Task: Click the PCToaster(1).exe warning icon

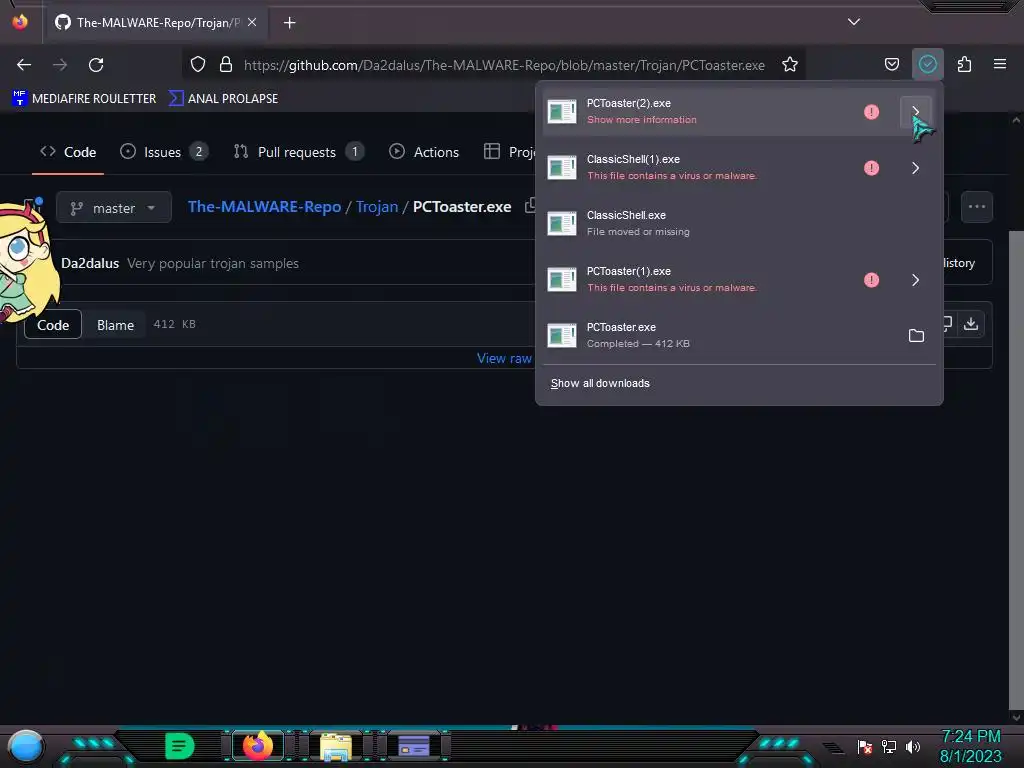Action: [871, 280]
